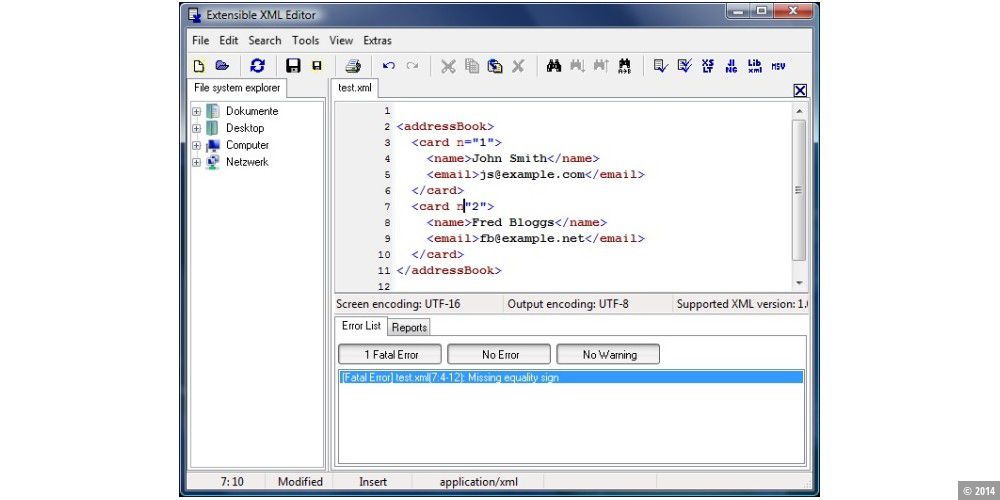Click the Undo arrow icon
The width and height of the screenshot is (1000, 500).
pos(389,66)
